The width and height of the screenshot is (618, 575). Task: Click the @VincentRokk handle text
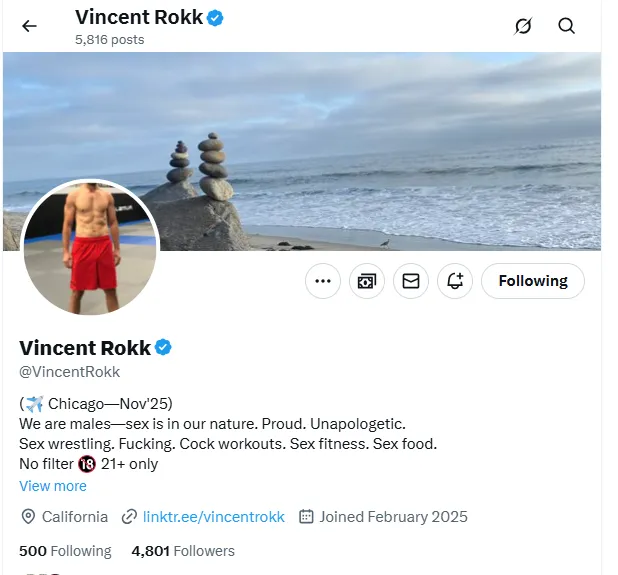point(70,372)
